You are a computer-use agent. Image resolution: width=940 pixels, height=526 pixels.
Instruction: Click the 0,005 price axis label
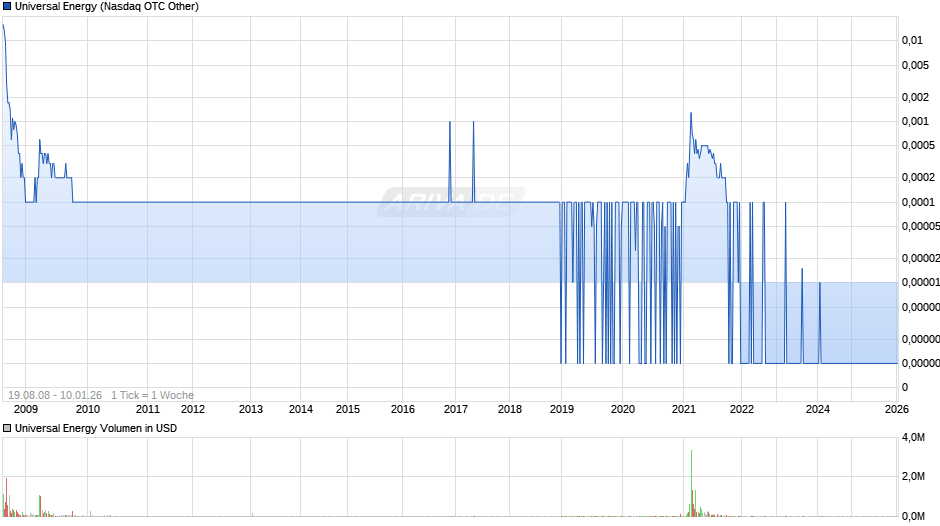tap(915, 65)
